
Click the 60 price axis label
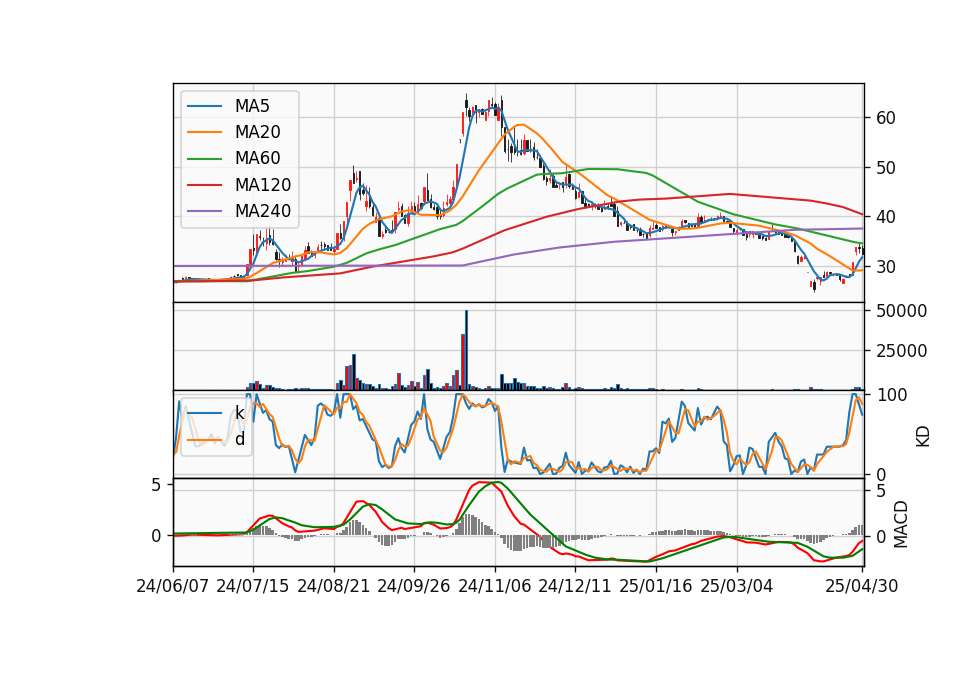coord(886,118)
